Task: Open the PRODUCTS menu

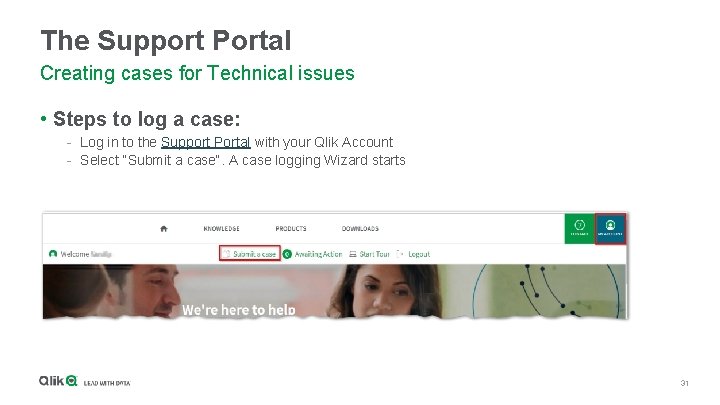Action: coord(291,229)
